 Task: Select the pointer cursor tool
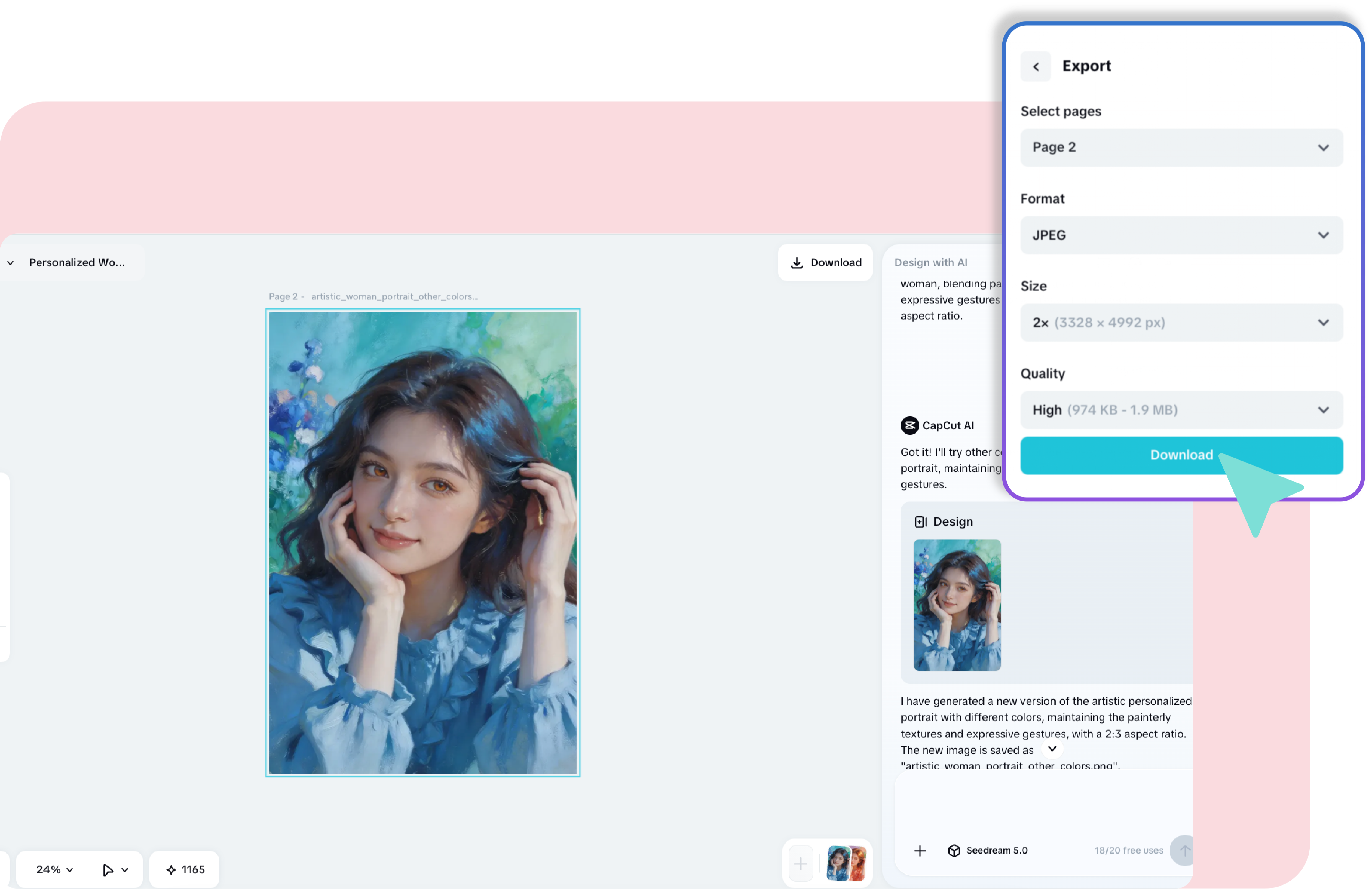click(108, 869)
